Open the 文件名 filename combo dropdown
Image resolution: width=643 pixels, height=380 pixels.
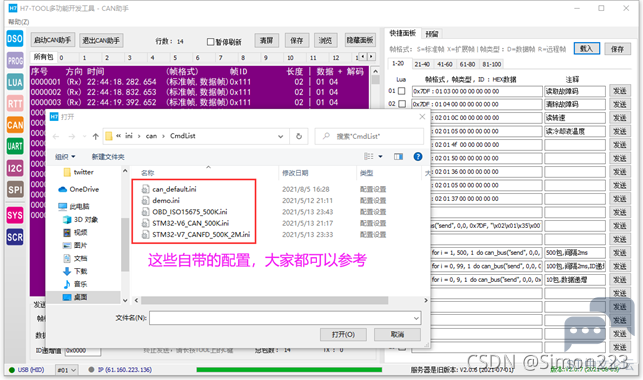pyautogui.click(x=416, y=318)
